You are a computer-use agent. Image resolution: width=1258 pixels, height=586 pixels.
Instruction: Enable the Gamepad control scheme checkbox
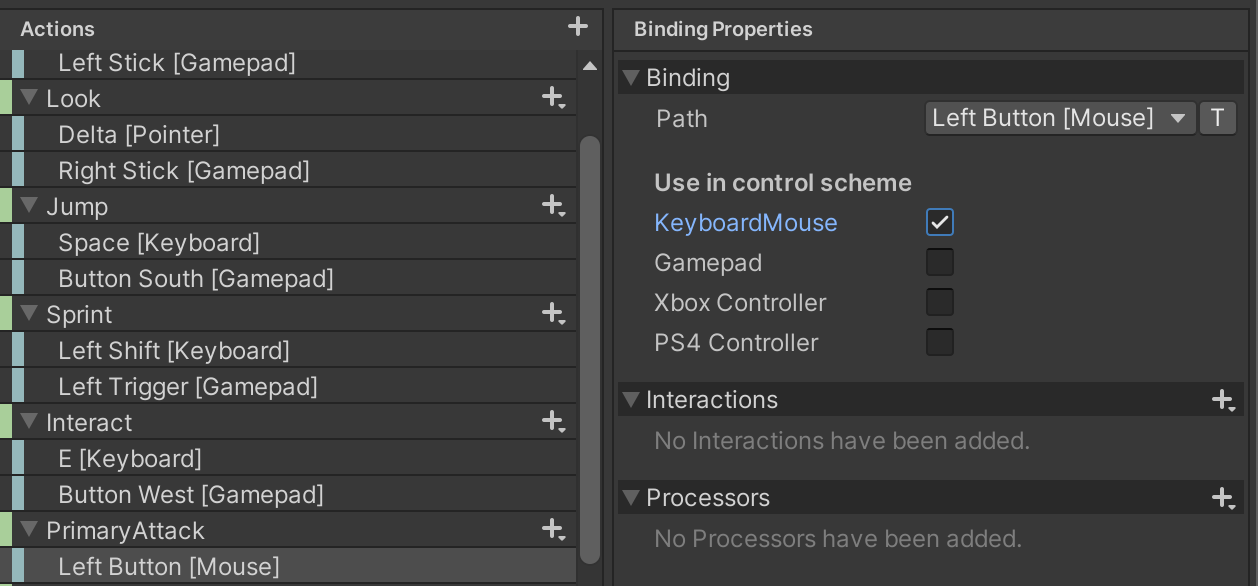coord(940,262)
